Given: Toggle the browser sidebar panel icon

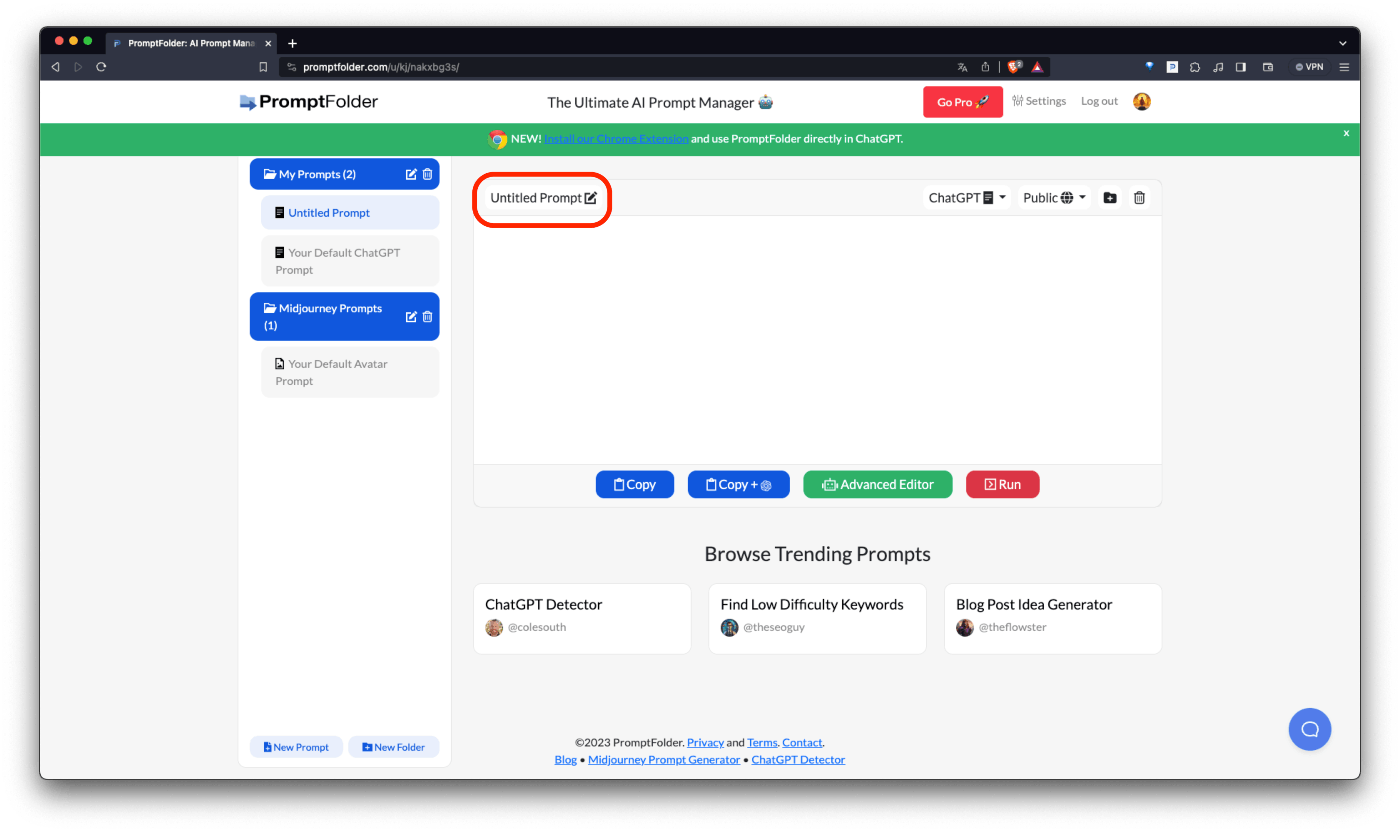Looking at the screenshot, I should 1241,67.
